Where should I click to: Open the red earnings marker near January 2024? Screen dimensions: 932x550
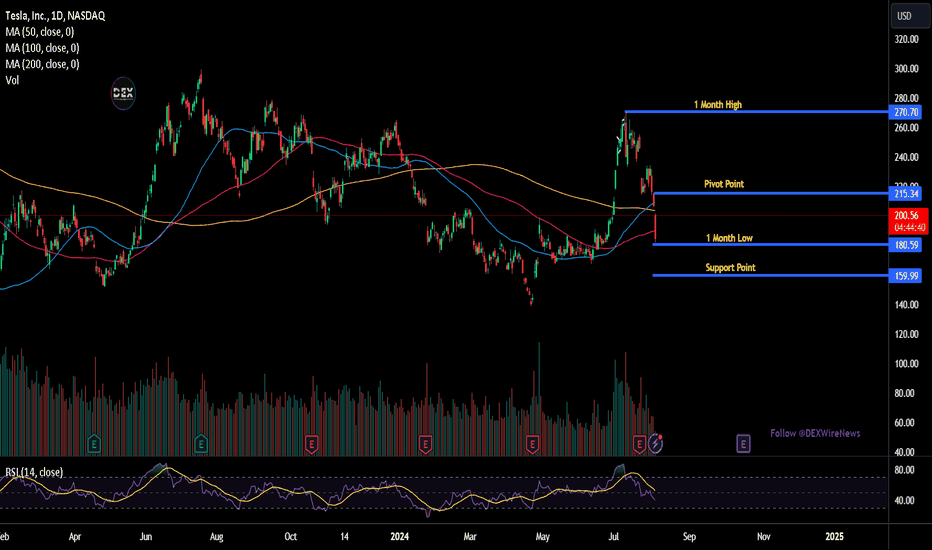[425, 444]
